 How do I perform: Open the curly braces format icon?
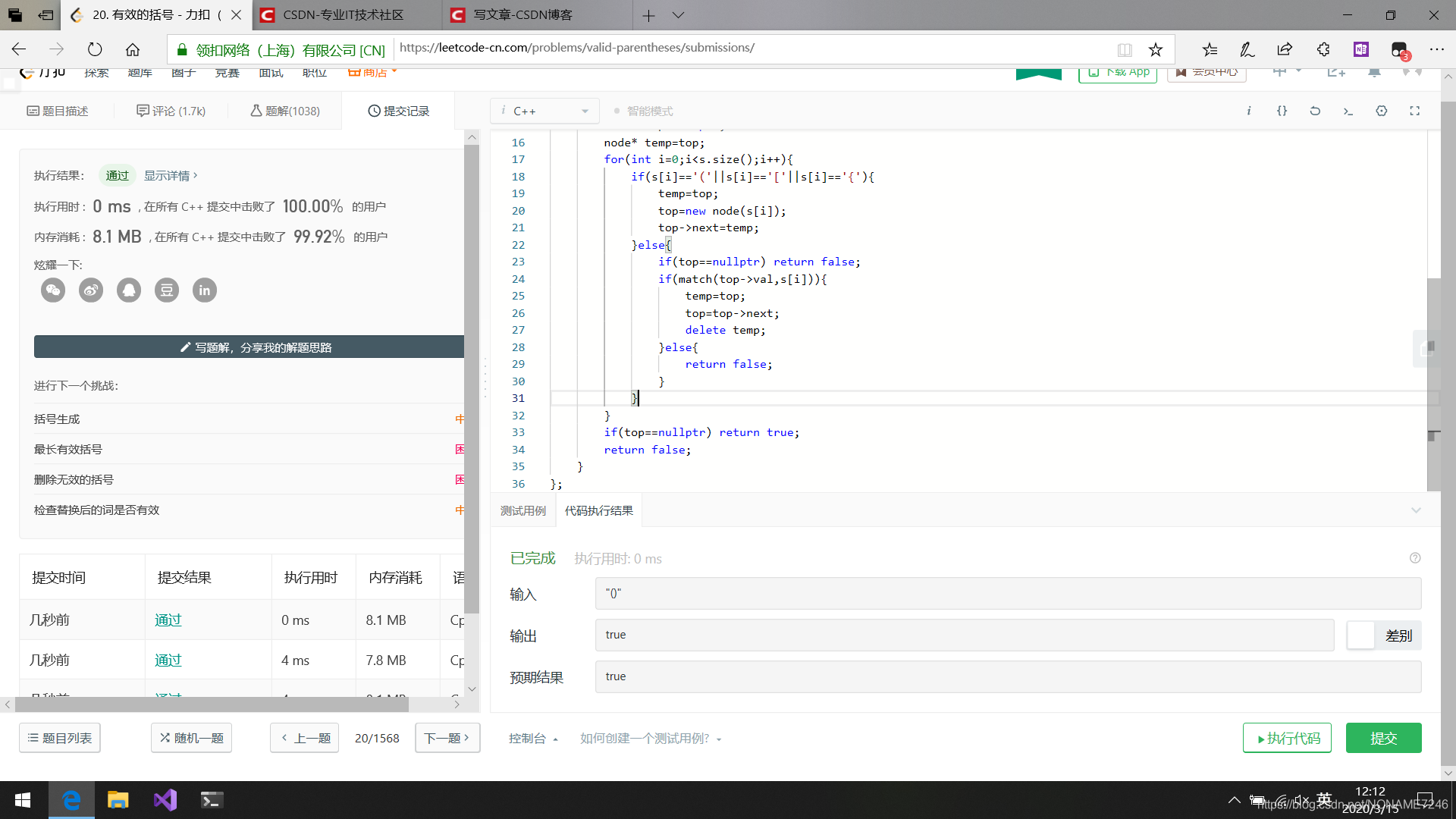coord(1282,111)
